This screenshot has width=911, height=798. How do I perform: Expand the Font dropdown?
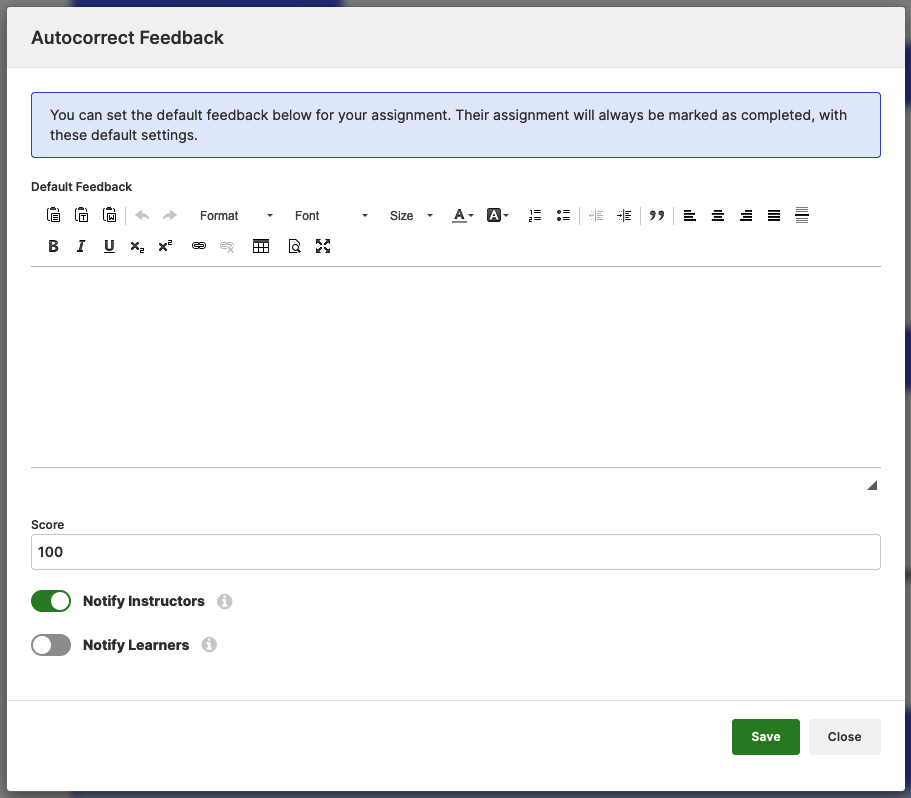point(331,215)
